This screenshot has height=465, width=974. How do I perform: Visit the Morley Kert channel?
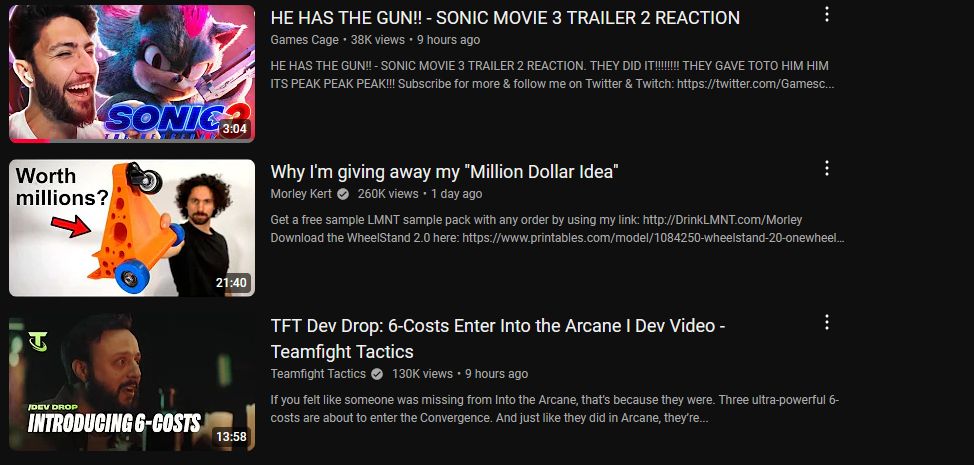point(301,194)
